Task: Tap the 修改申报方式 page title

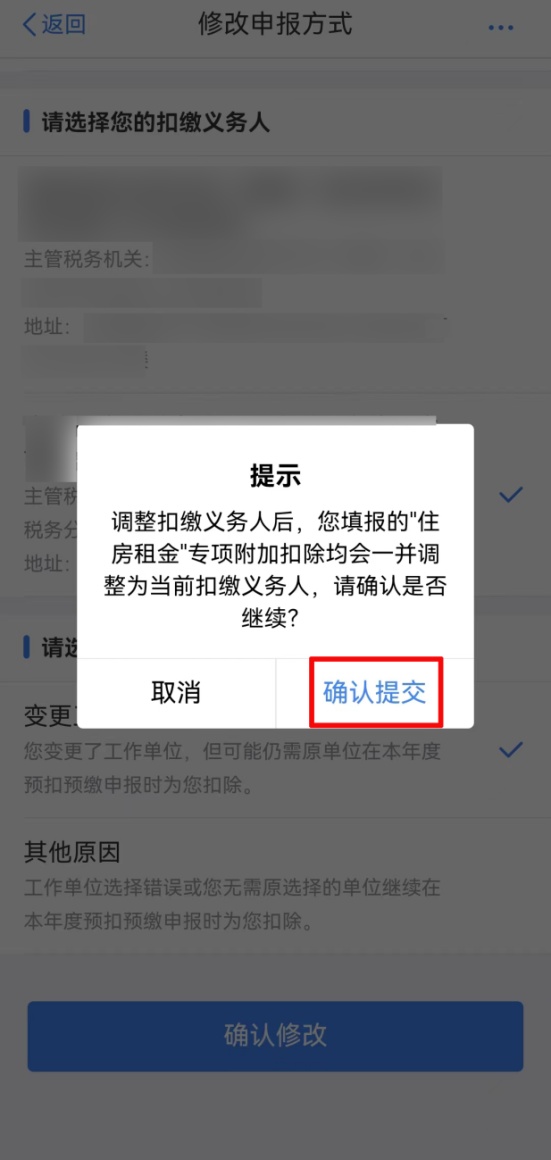Action: pos(275,24)
